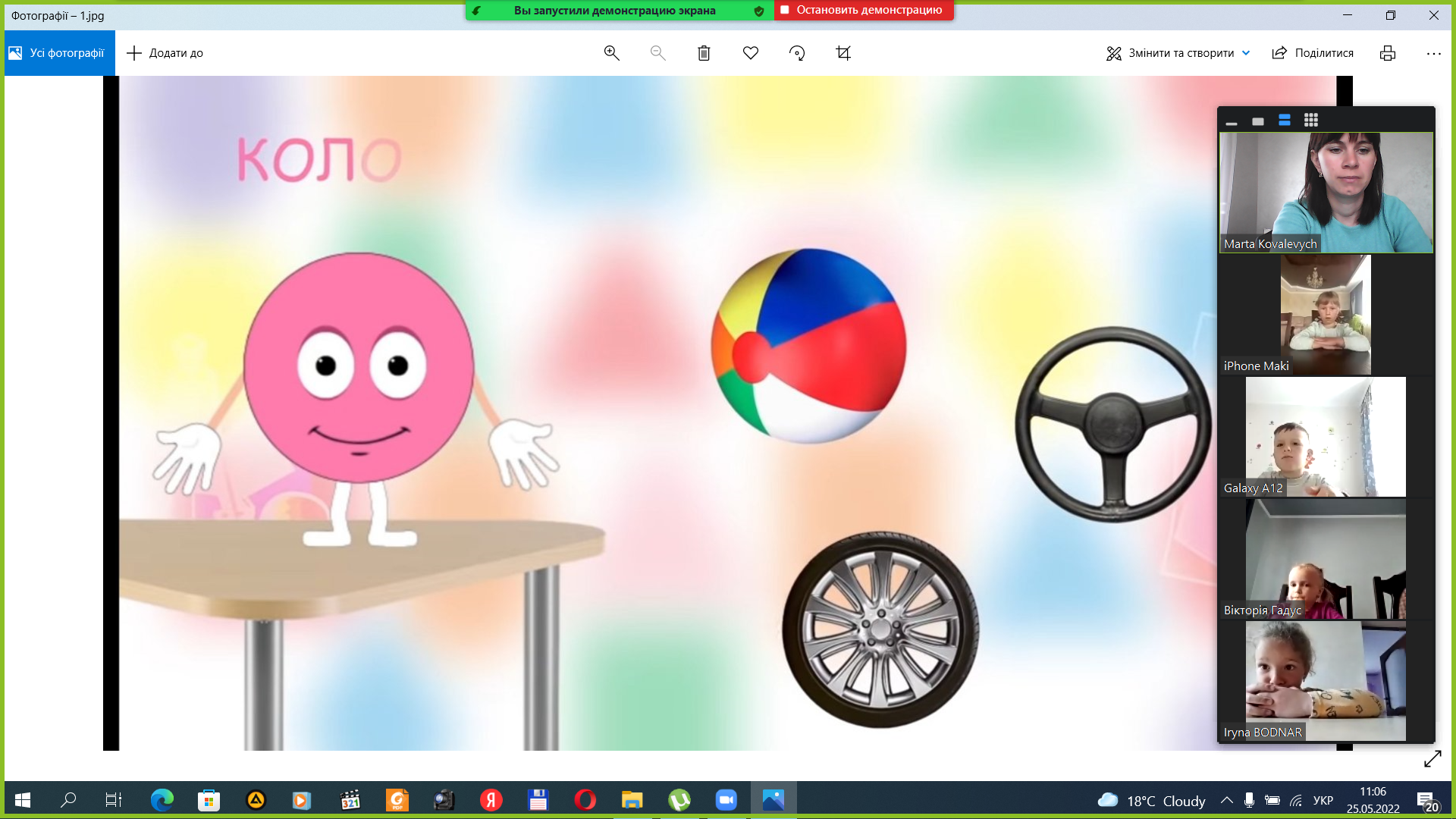Click the zoom out magnifier icon
The width and height of the screenshot is (1456, 819).
[x=657, y=53]
